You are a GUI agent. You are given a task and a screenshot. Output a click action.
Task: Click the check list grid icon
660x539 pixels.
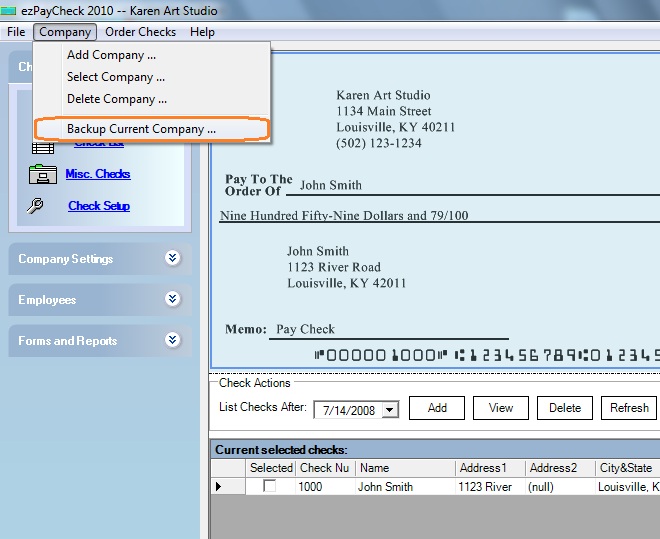[x=42, y=148]
